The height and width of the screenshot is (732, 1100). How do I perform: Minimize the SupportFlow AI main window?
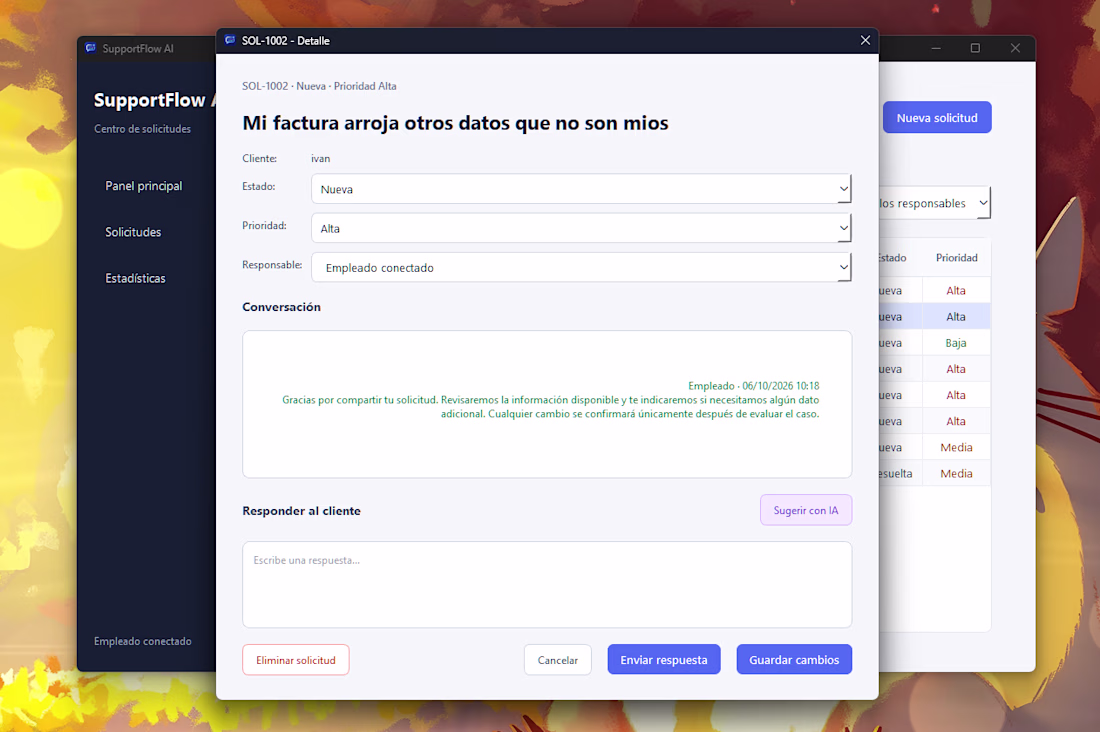coord(936,48)
